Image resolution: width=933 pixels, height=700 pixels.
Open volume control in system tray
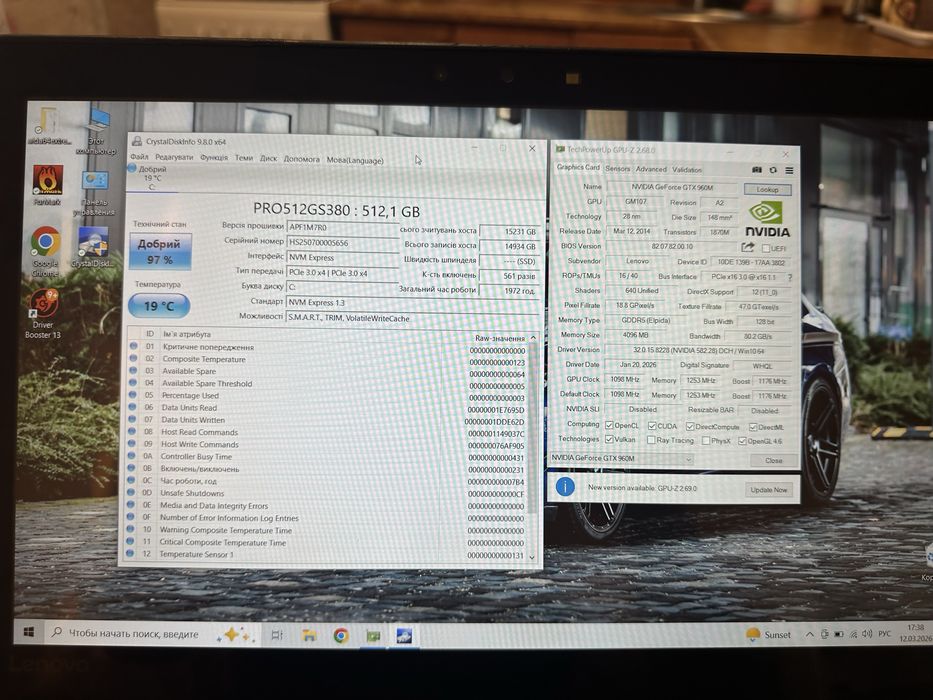(867, 634)
